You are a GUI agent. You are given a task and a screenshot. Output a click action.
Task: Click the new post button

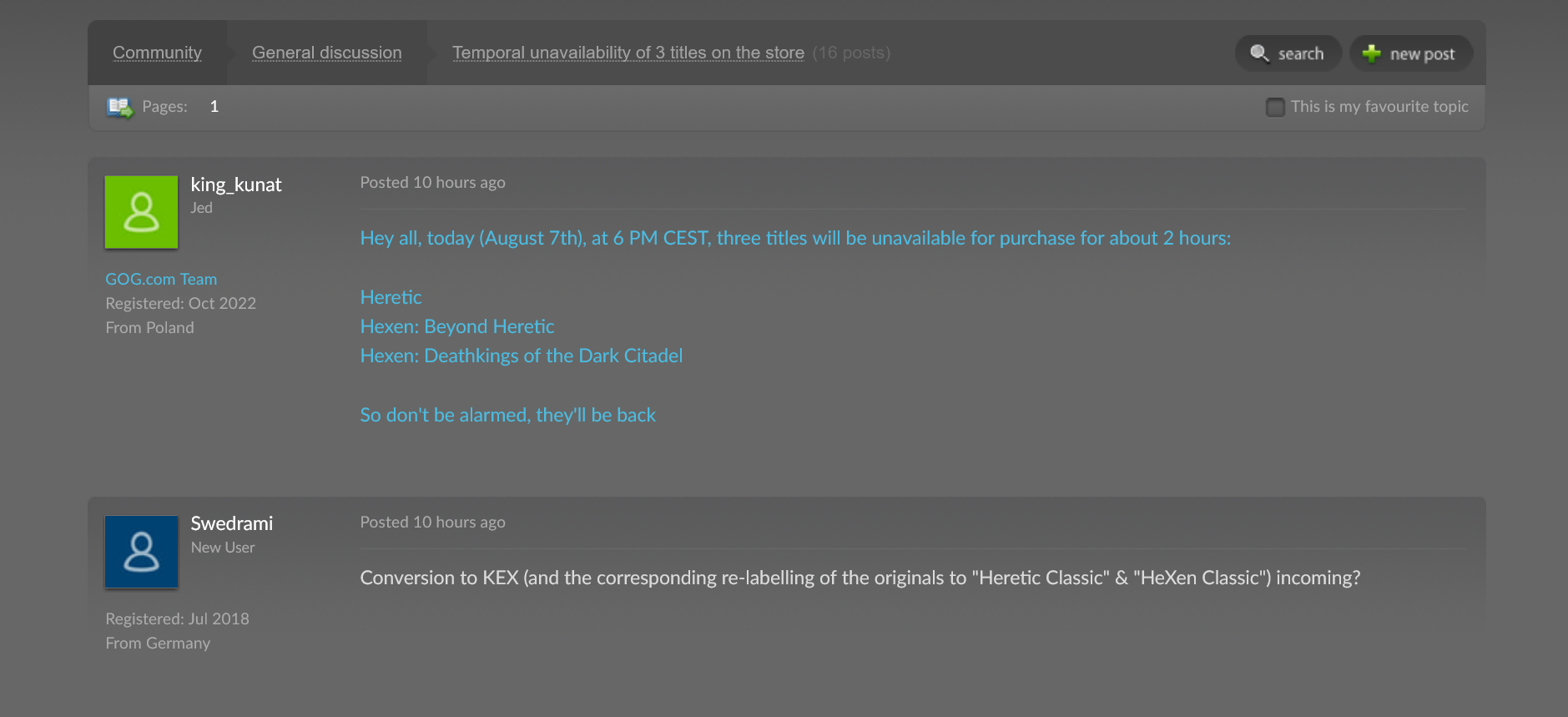(1410, 53)
